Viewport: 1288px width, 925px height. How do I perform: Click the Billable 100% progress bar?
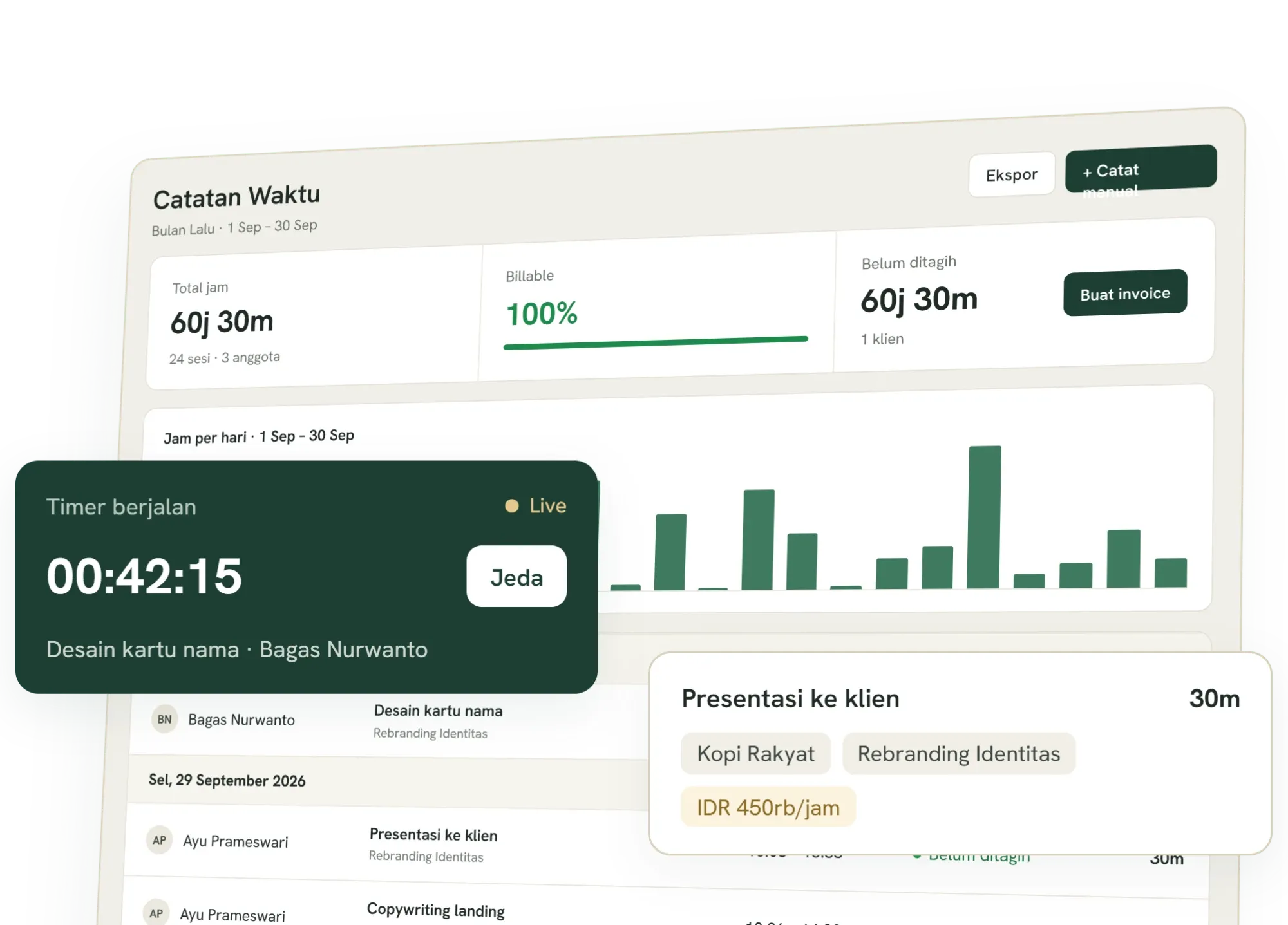[656, 342]
